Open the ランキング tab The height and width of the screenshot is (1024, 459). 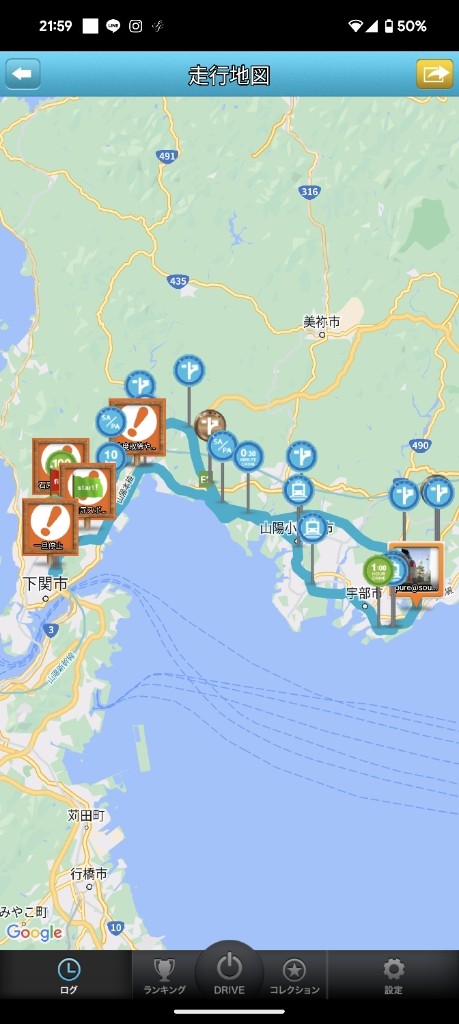165,977
